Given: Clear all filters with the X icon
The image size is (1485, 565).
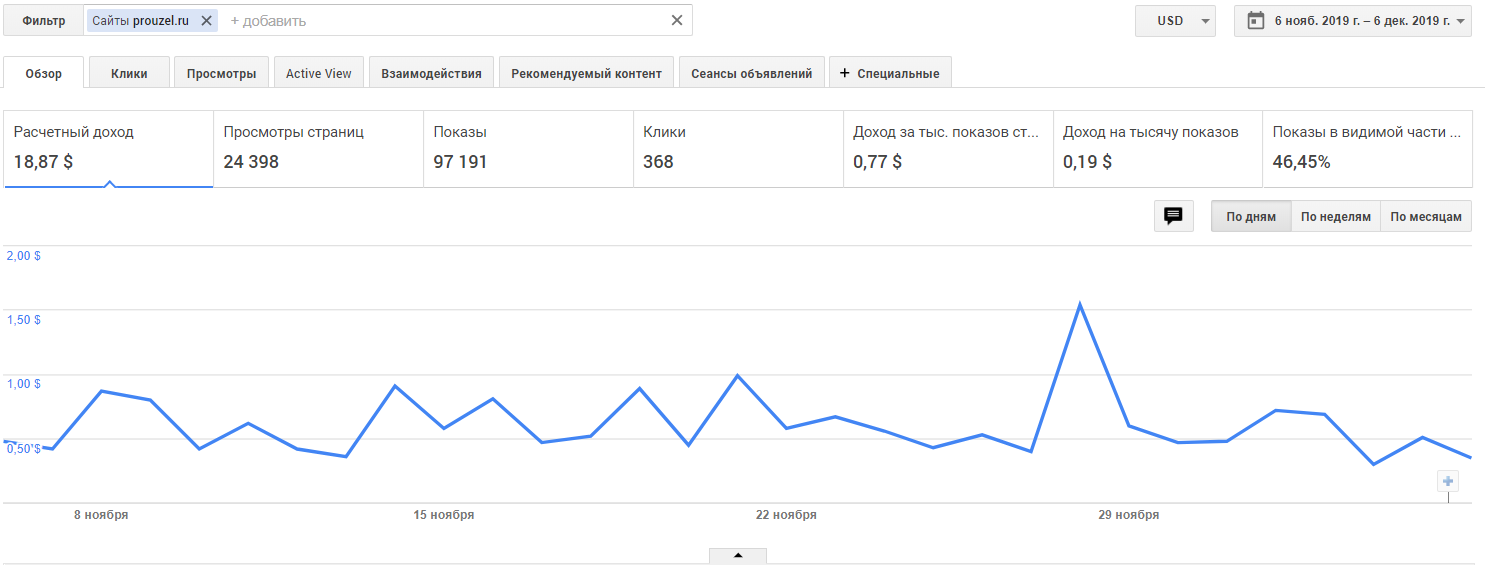Looking at the screenshot, I should 677,20.
